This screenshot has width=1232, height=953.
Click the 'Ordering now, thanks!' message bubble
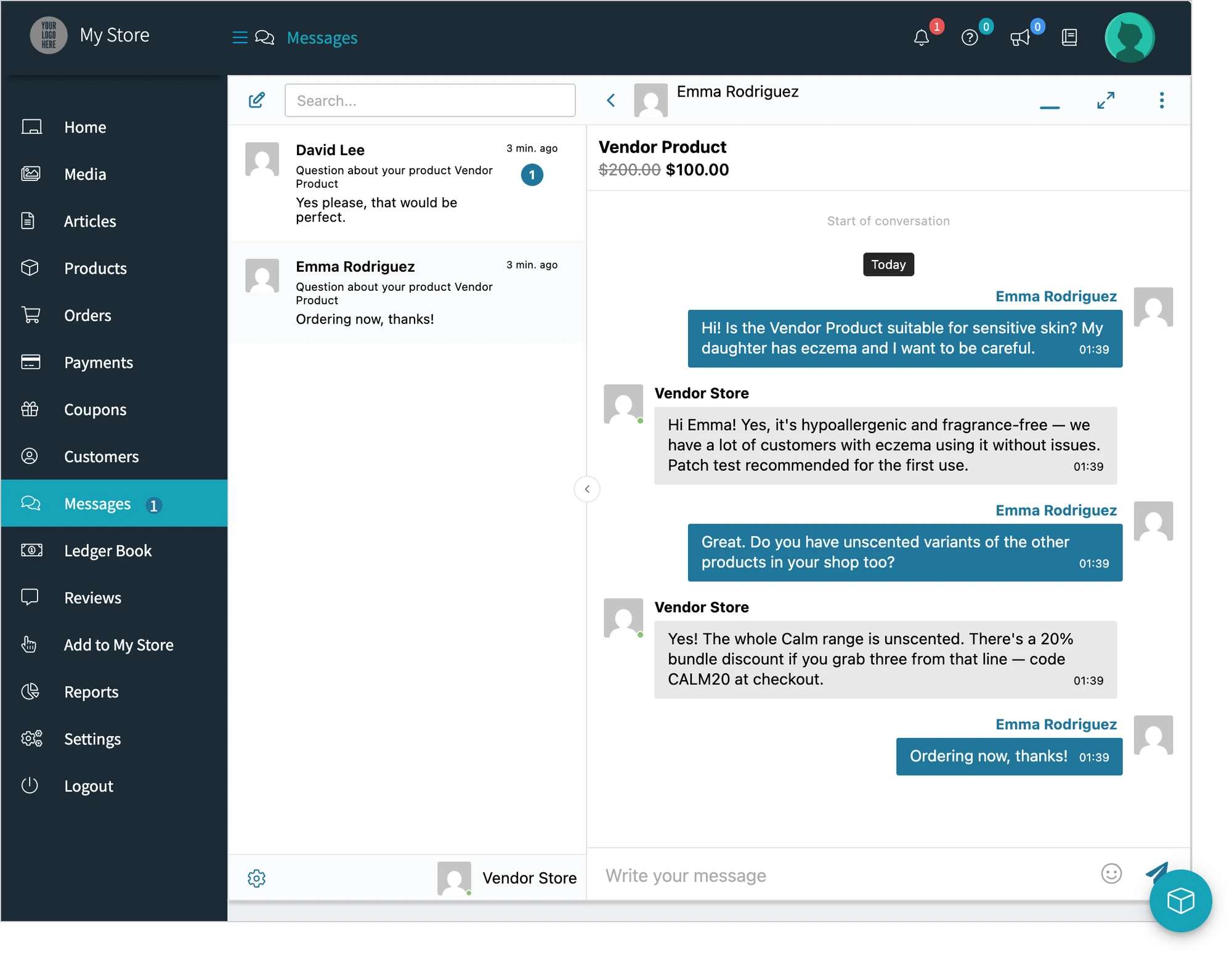(x=1009, y=756)
